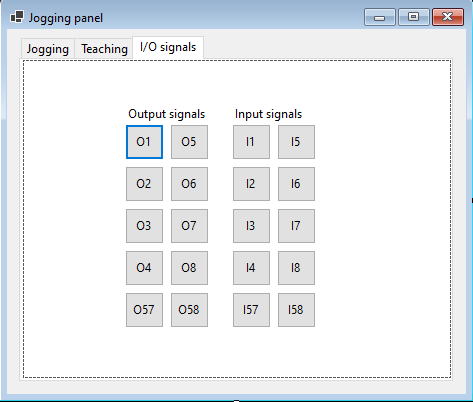The image size is (473, 402).
Task: Toggle output signal O2
Action: 144,184
